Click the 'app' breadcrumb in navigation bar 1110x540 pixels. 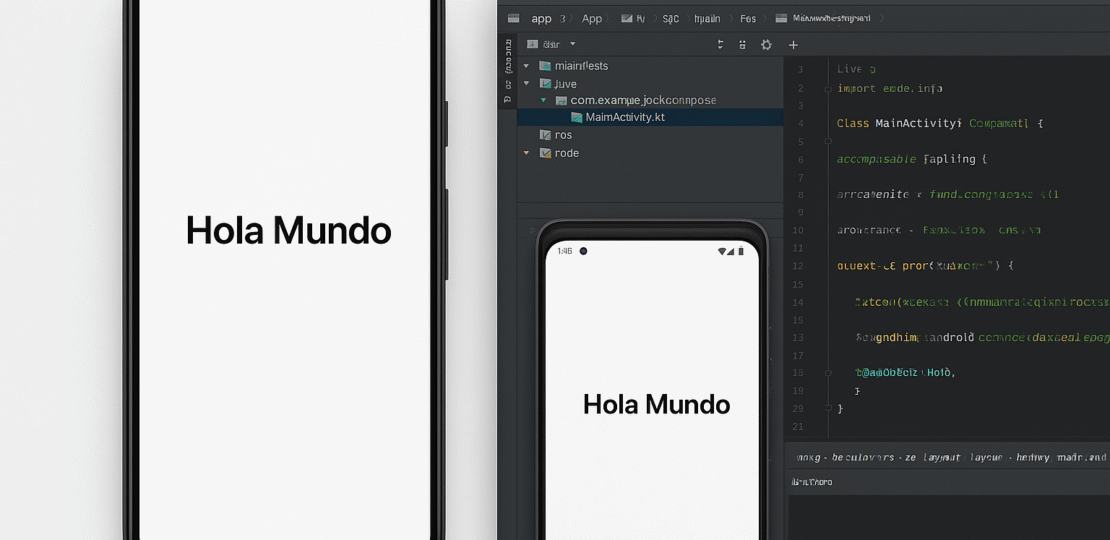tap(541, 18)
